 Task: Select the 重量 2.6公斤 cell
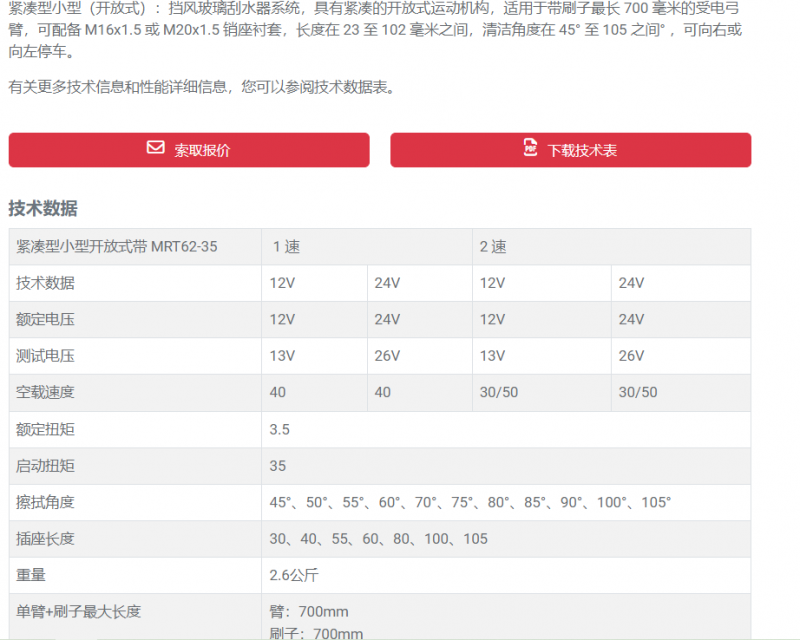(506, 575)
